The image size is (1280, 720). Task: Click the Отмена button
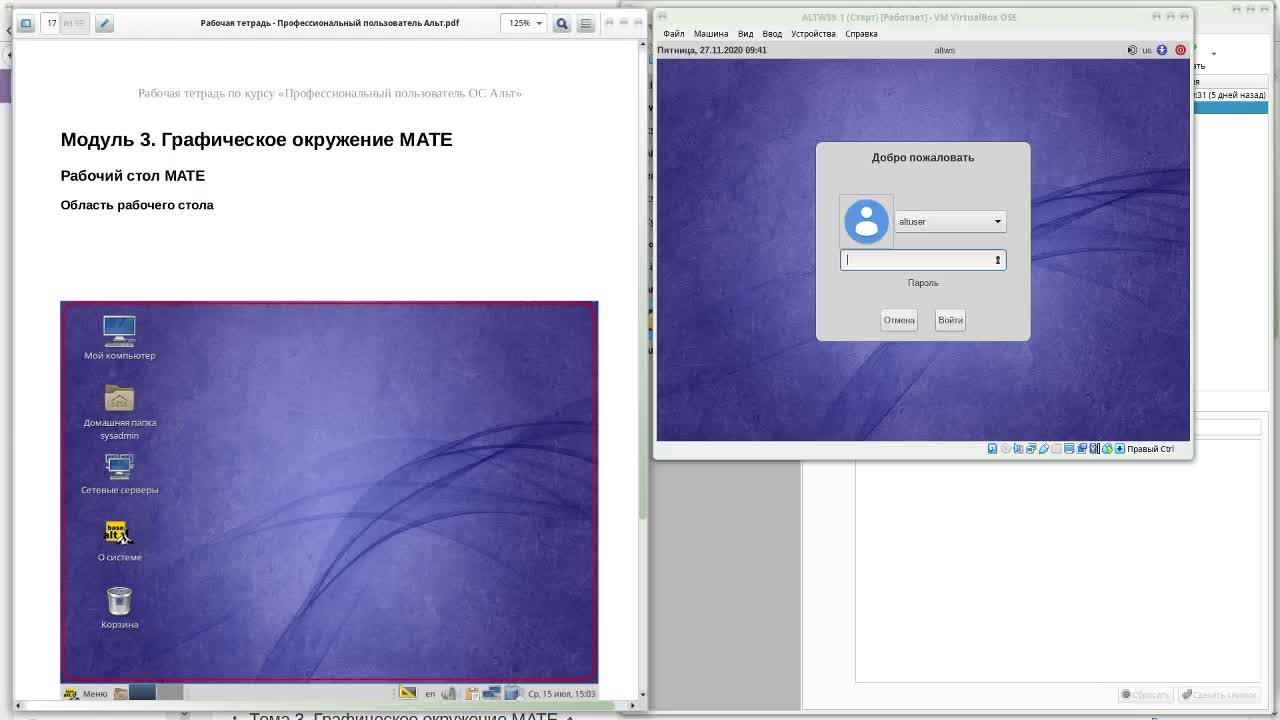click(899, 320)
